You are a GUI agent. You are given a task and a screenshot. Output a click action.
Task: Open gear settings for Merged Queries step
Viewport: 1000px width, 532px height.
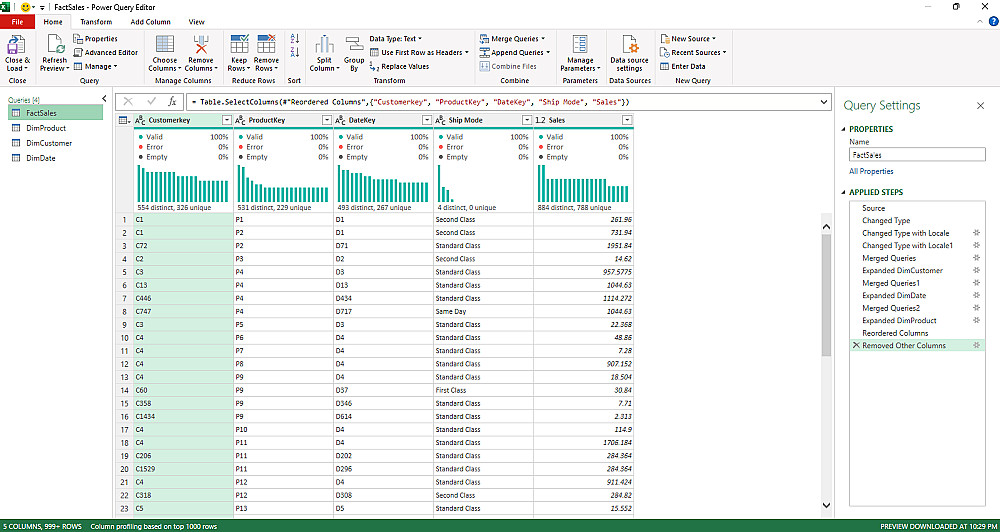pos(976,258)
